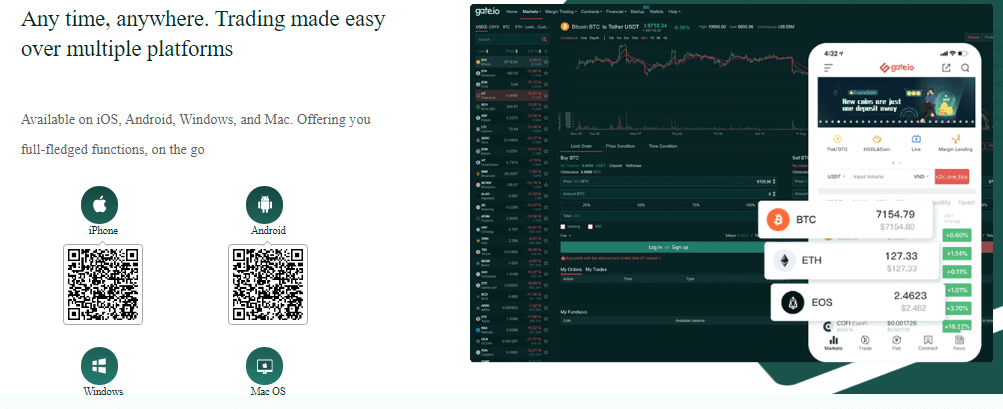Tap Contract icon in mobile bottom bar
1003x409 pixels.
click(928, 340)
